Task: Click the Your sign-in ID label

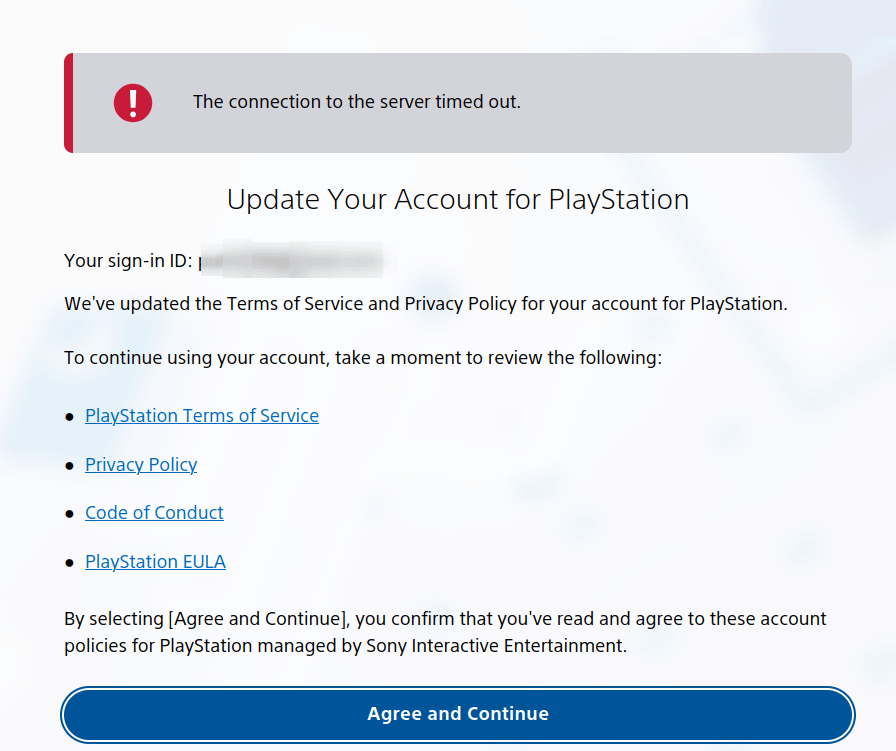Action: 127,261
